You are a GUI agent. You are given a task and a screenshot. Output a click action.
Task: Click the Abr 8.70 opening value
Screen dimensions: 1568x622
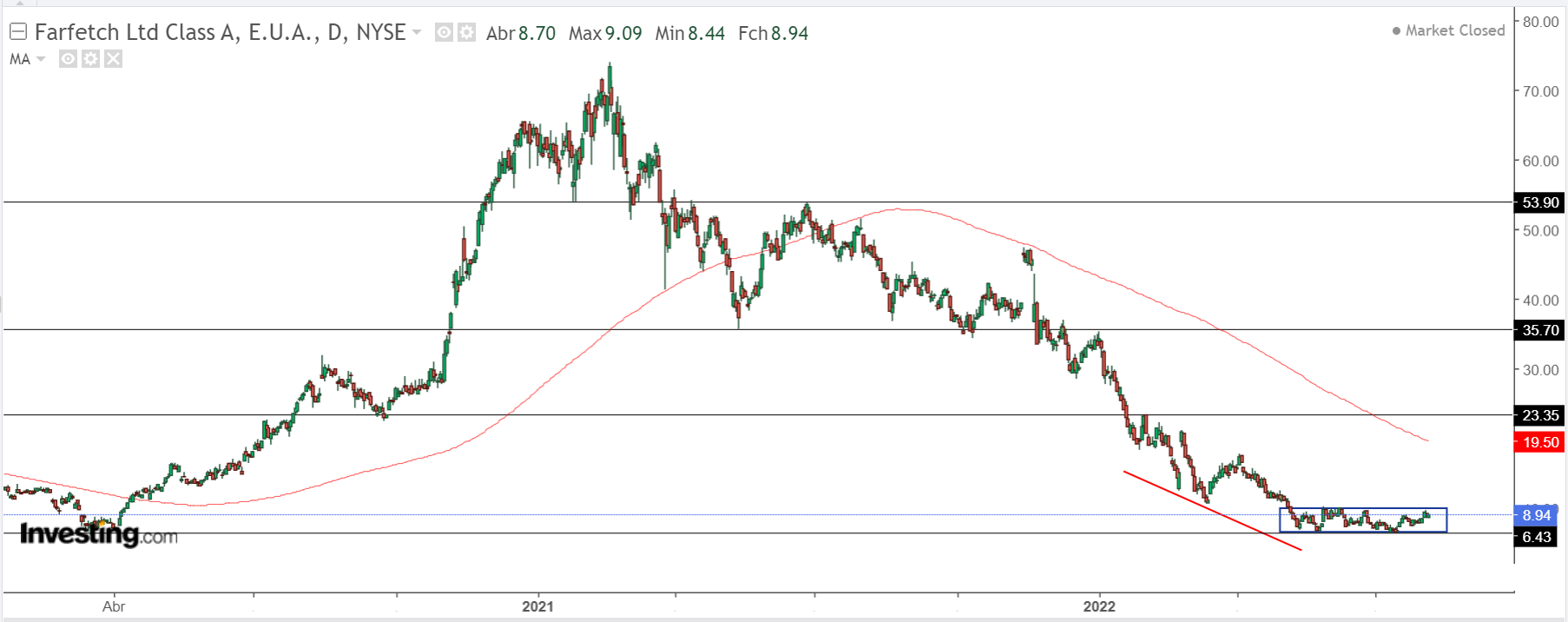tap(521, 33)
